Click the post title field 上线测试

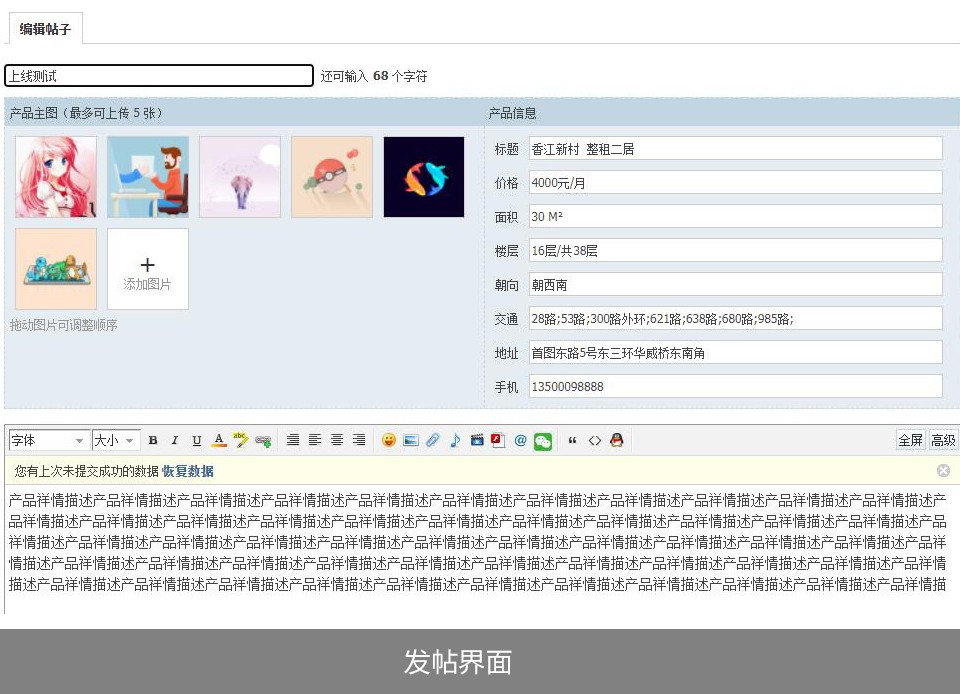(159, 76)
